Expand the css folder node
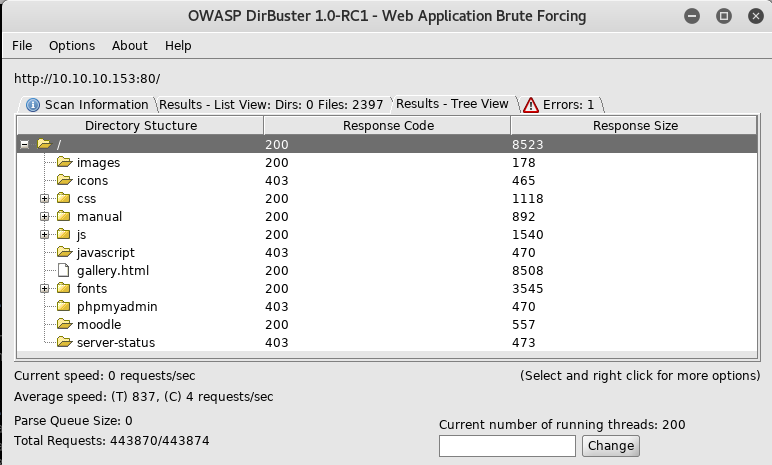The width and height of the screenshot is (772, 465). click(44, 199)
